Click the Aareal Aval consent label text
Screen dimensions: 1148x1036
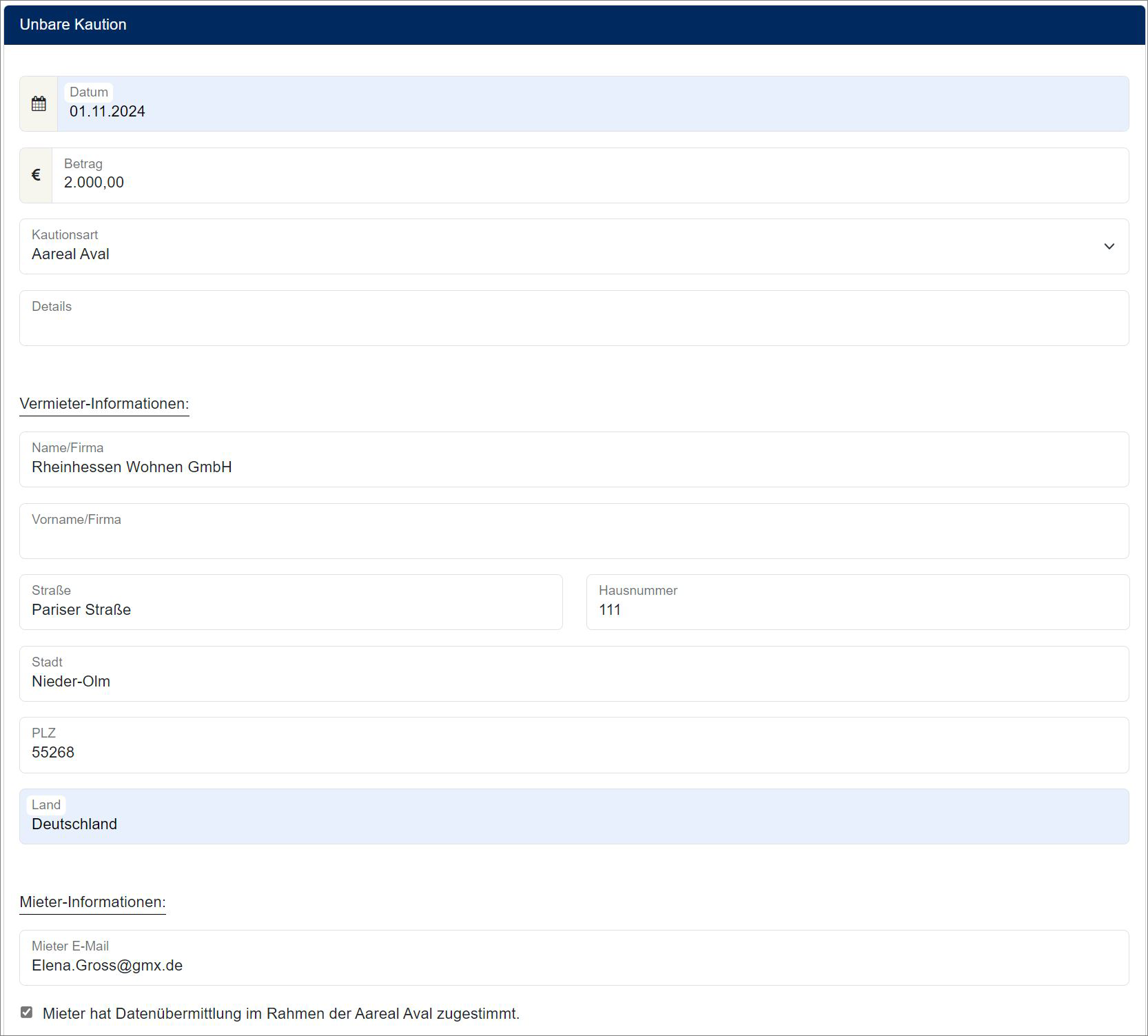click(281, 1014)
